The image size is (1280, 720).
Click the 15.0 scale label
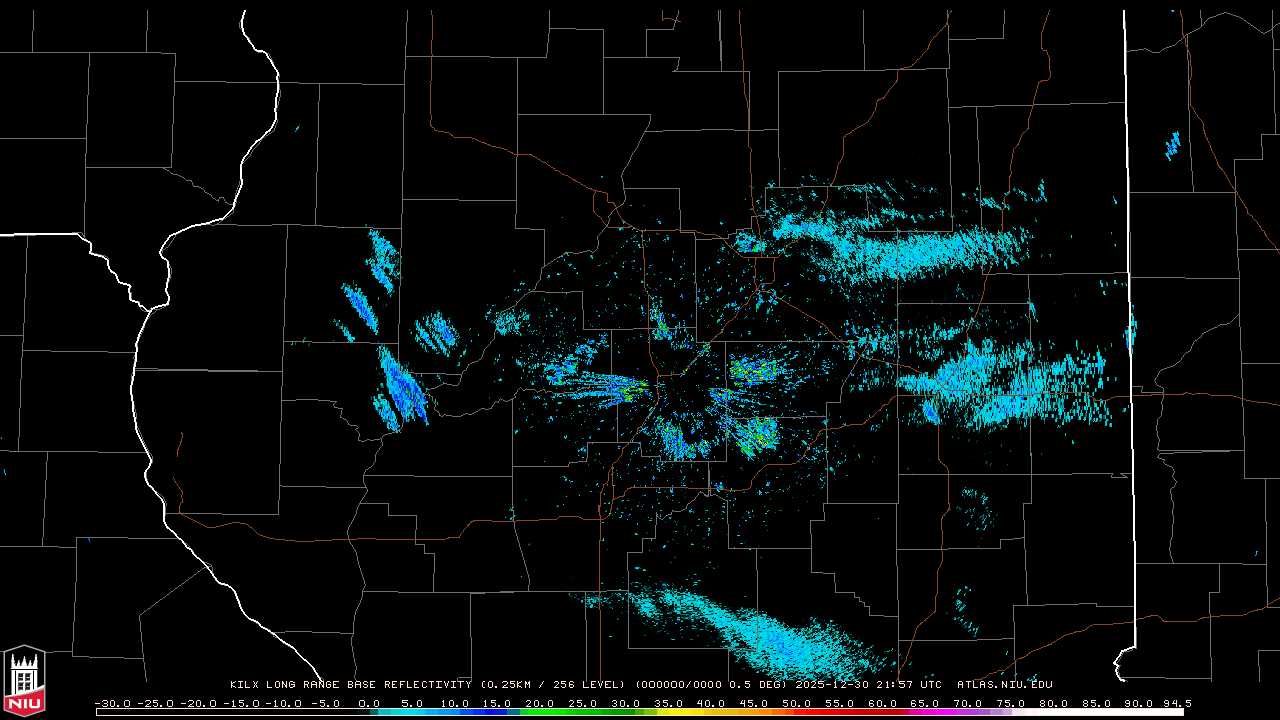tap(497, 703)
